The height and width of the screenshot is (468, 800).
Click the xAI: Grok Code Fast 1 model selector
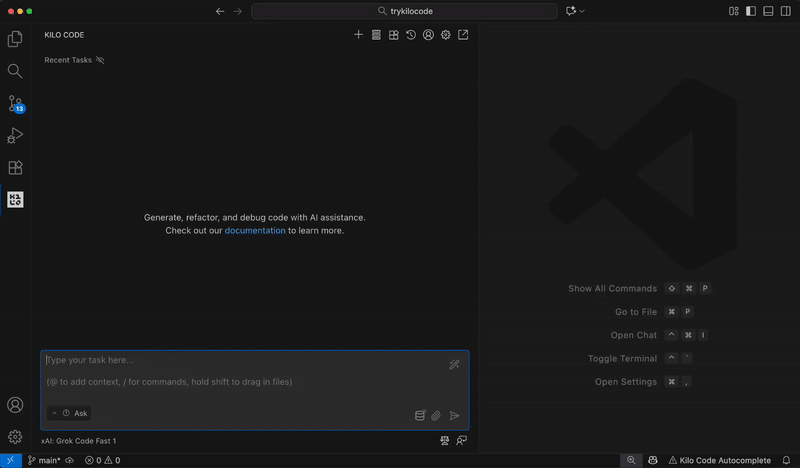79,441
